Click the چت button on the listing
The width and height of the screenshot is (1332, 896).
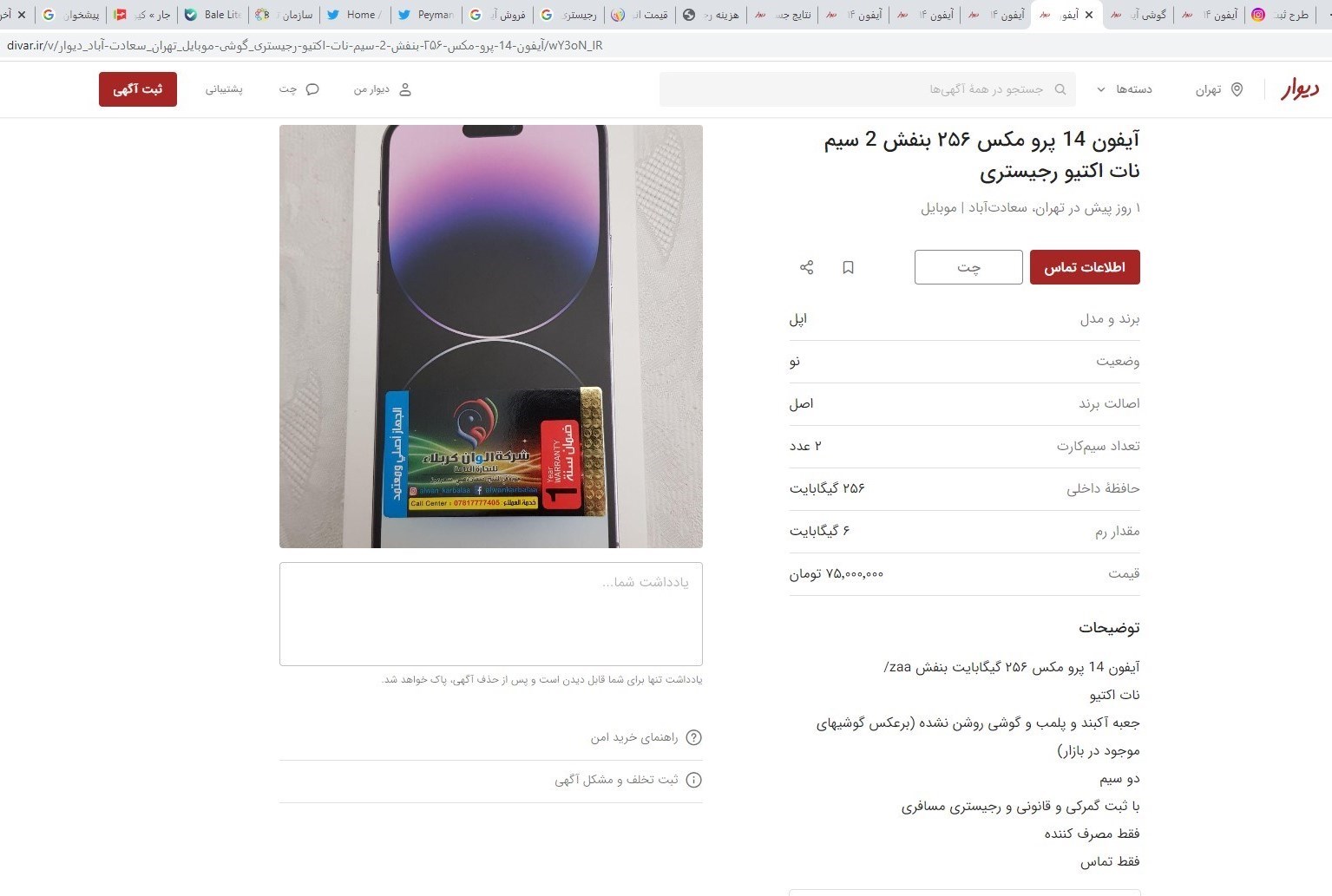968,267
